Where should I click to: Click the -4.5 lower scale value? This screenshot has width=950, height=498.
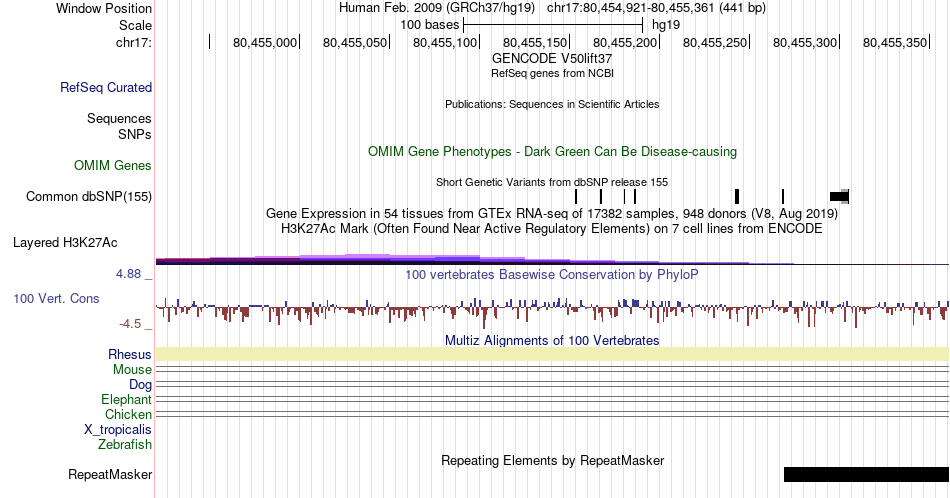tap(130, 324)
